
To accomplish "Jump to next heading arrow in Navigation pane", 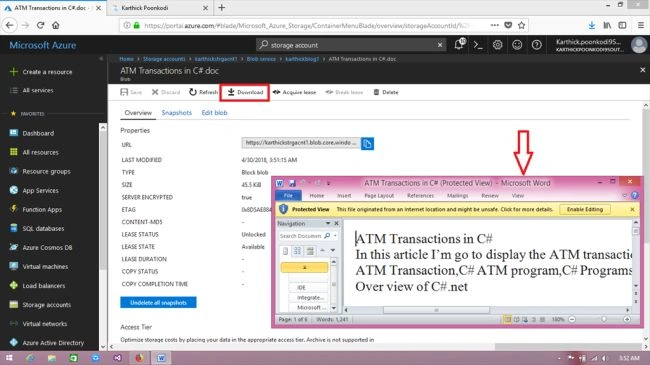I will [332, 250].
